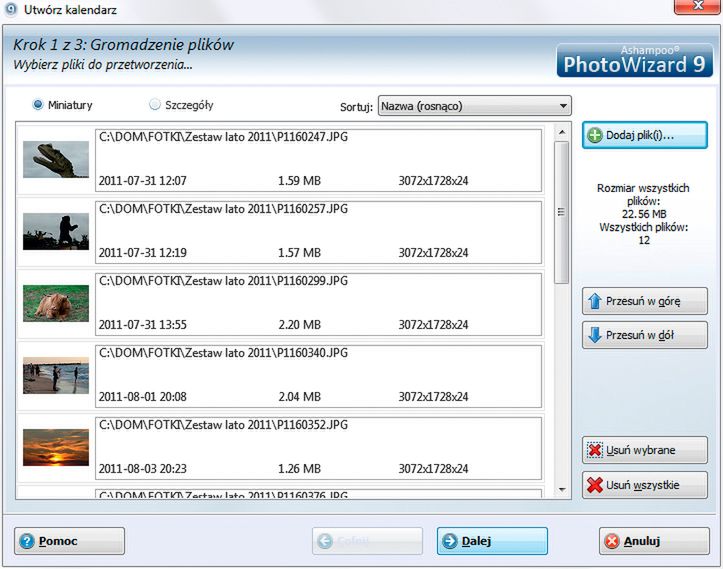
Task: Open help with the Pomoc button
Action: coord(69,541)
